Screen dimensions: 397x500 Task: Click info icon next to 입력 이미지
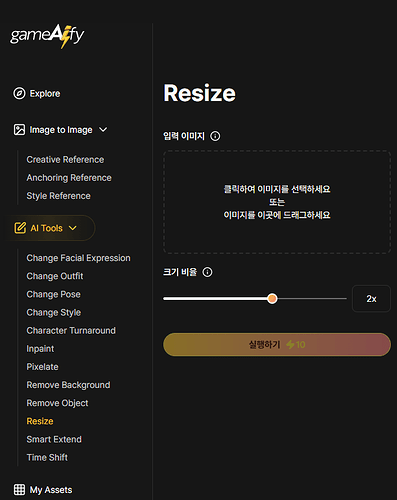point(215,136)
